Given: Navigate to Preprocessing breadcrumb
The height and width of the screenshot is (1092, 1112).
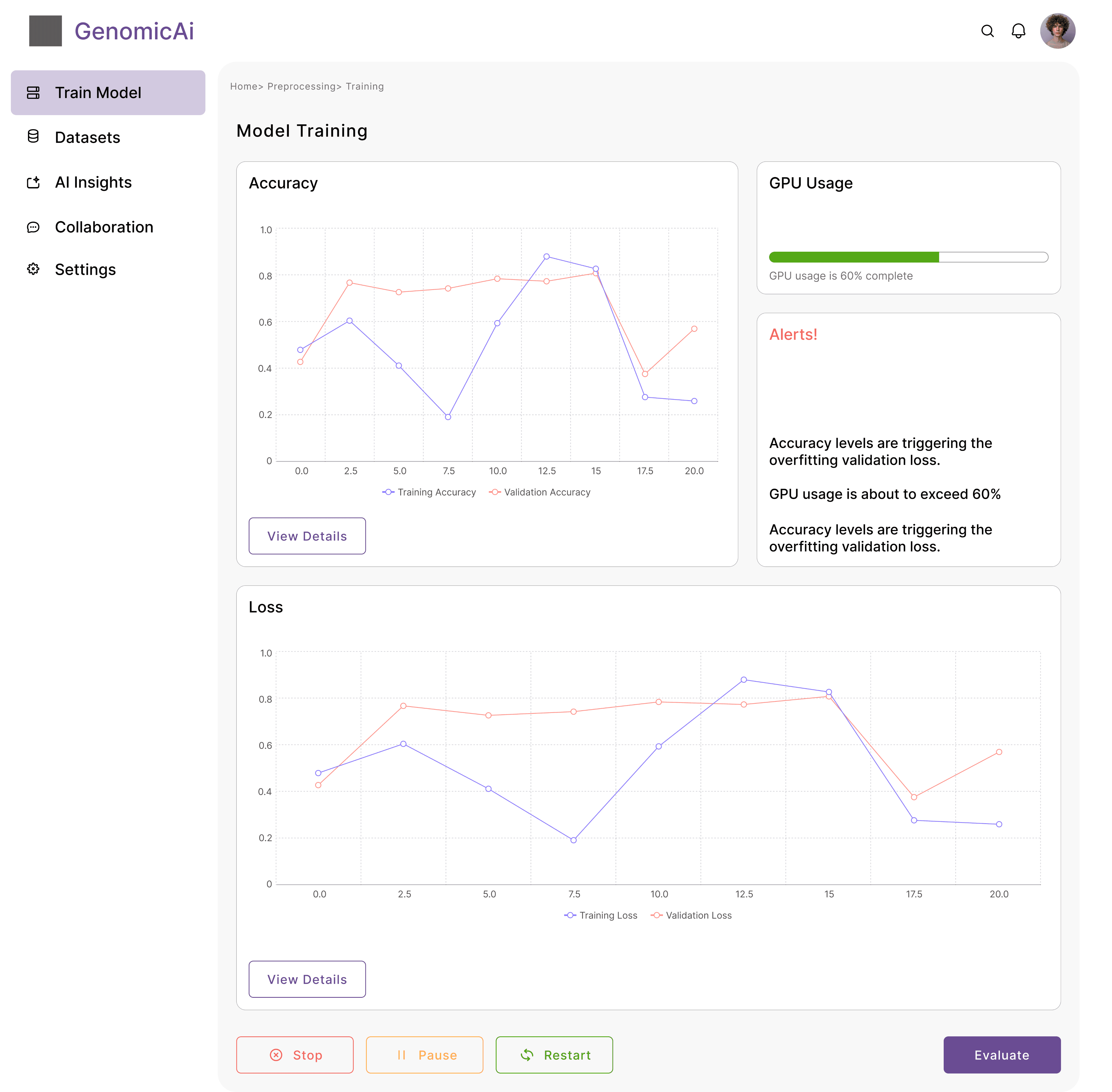Looking at the screenshot, I should 301,87.
